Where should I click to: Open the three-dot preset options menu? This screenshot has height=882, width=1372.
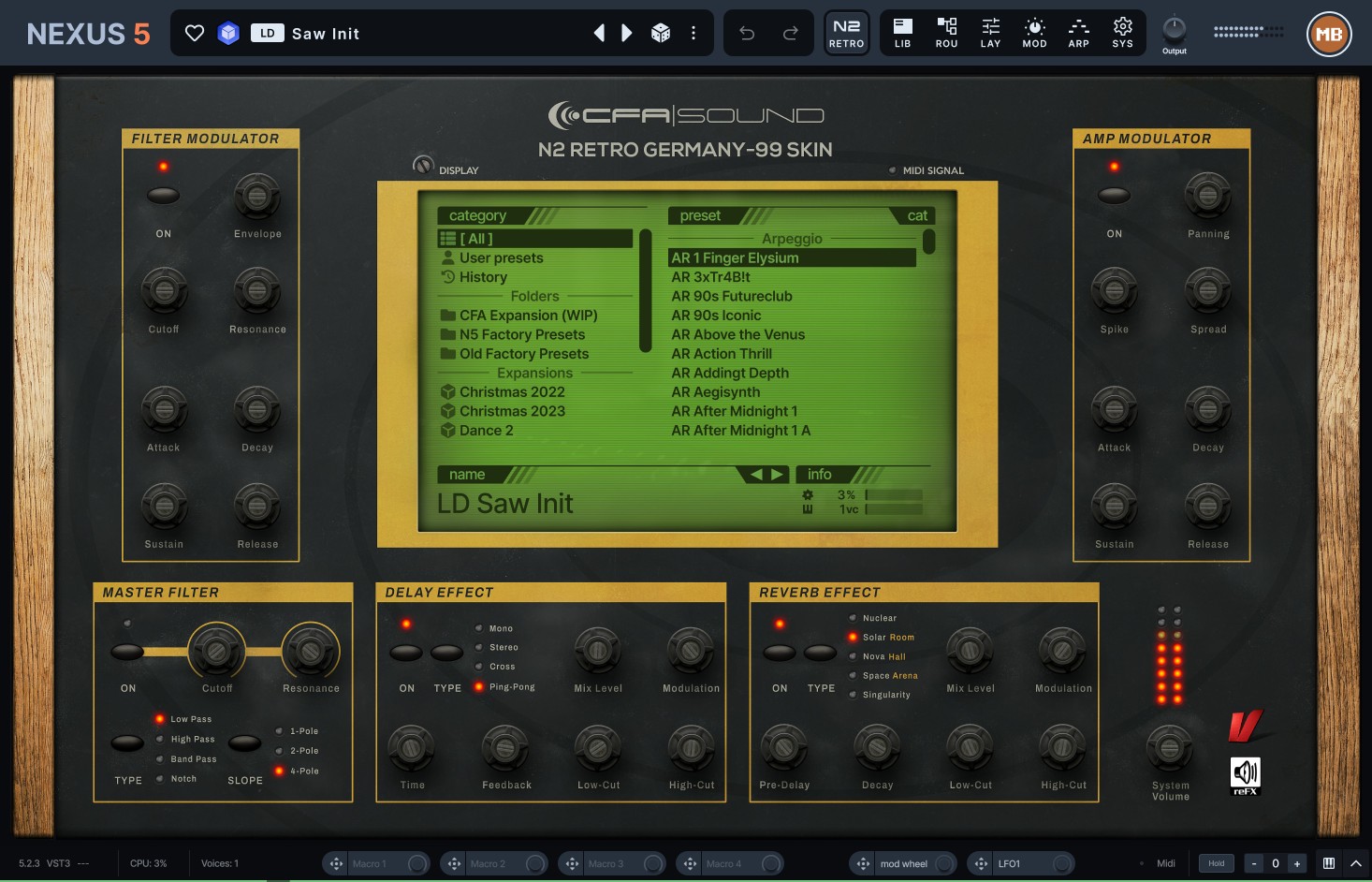pos(693,34)
